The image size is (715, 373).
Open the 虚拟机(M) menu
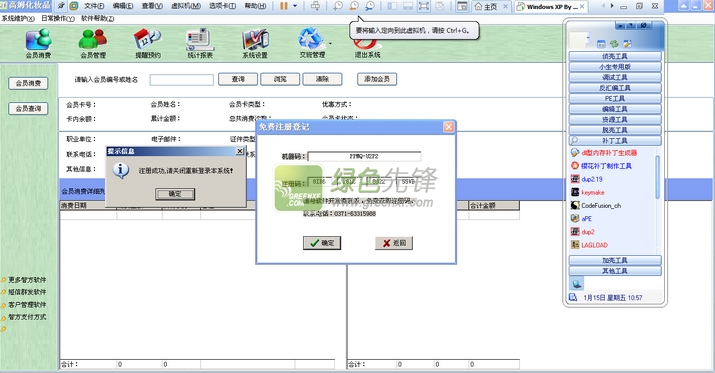click(186, 6)
